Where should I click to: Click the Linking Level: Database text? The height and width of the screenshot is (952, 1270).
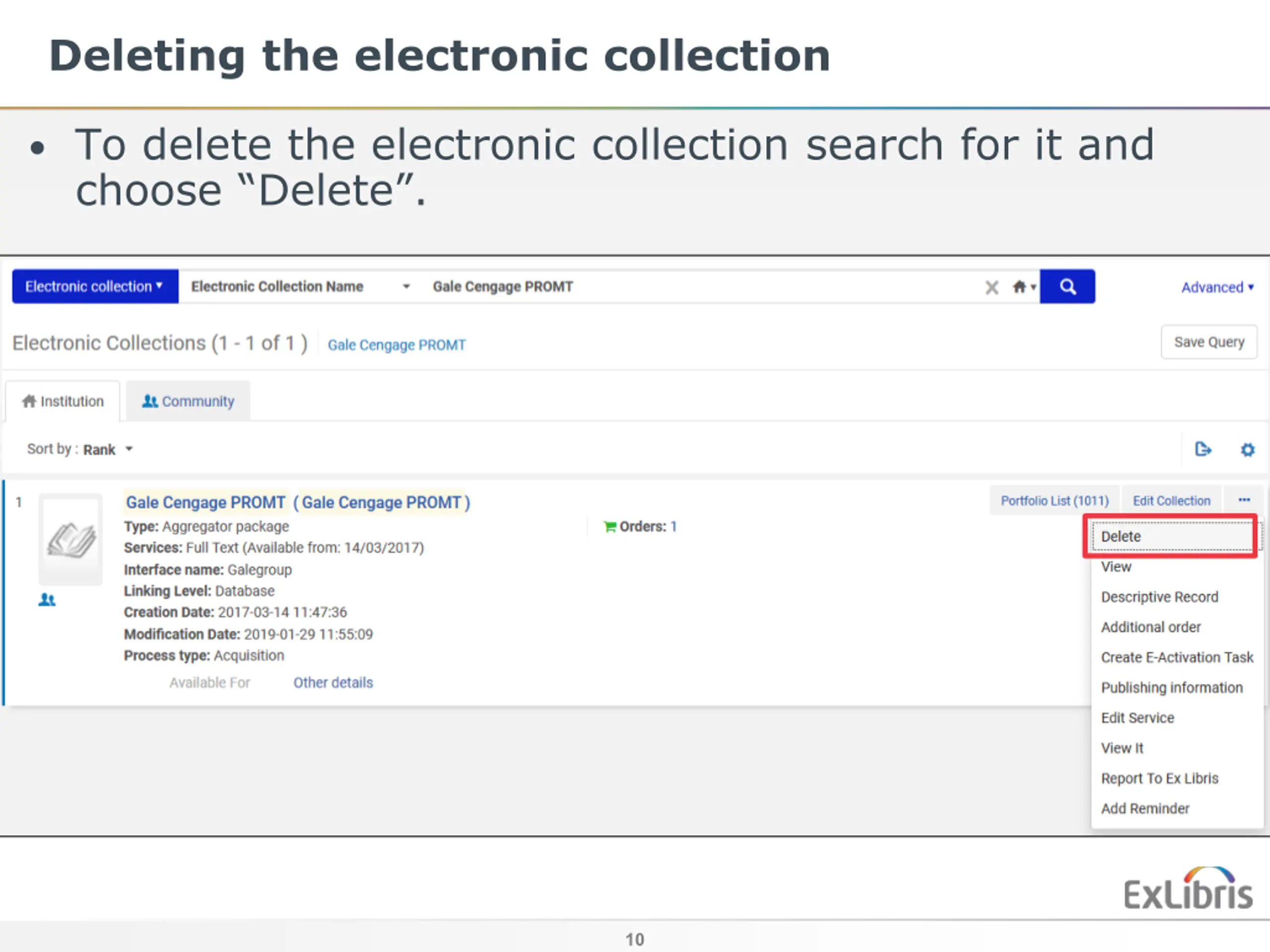[x=199, y=591]
